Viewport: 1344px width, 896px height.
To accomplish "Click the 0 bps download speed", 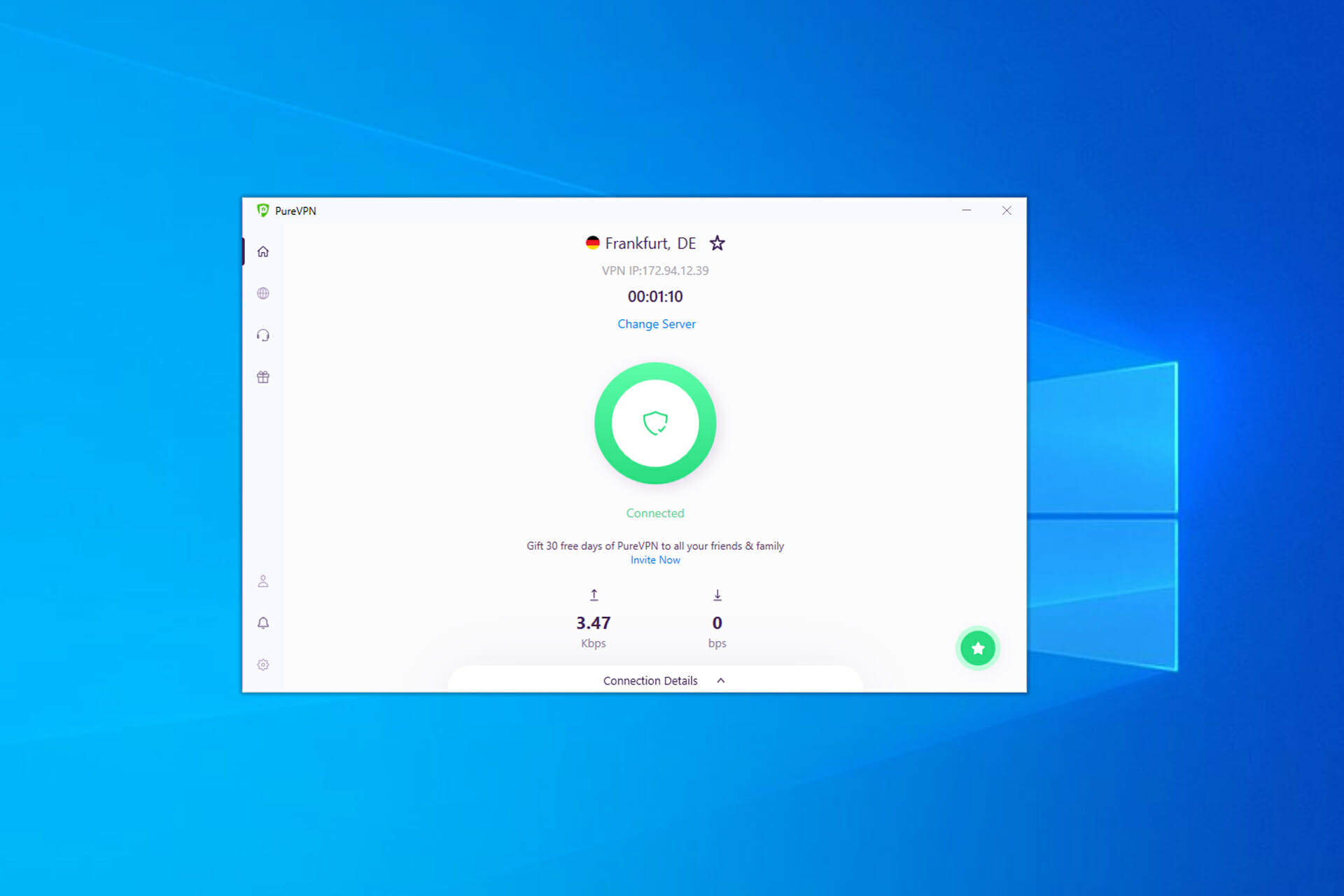I will point(717,631).
